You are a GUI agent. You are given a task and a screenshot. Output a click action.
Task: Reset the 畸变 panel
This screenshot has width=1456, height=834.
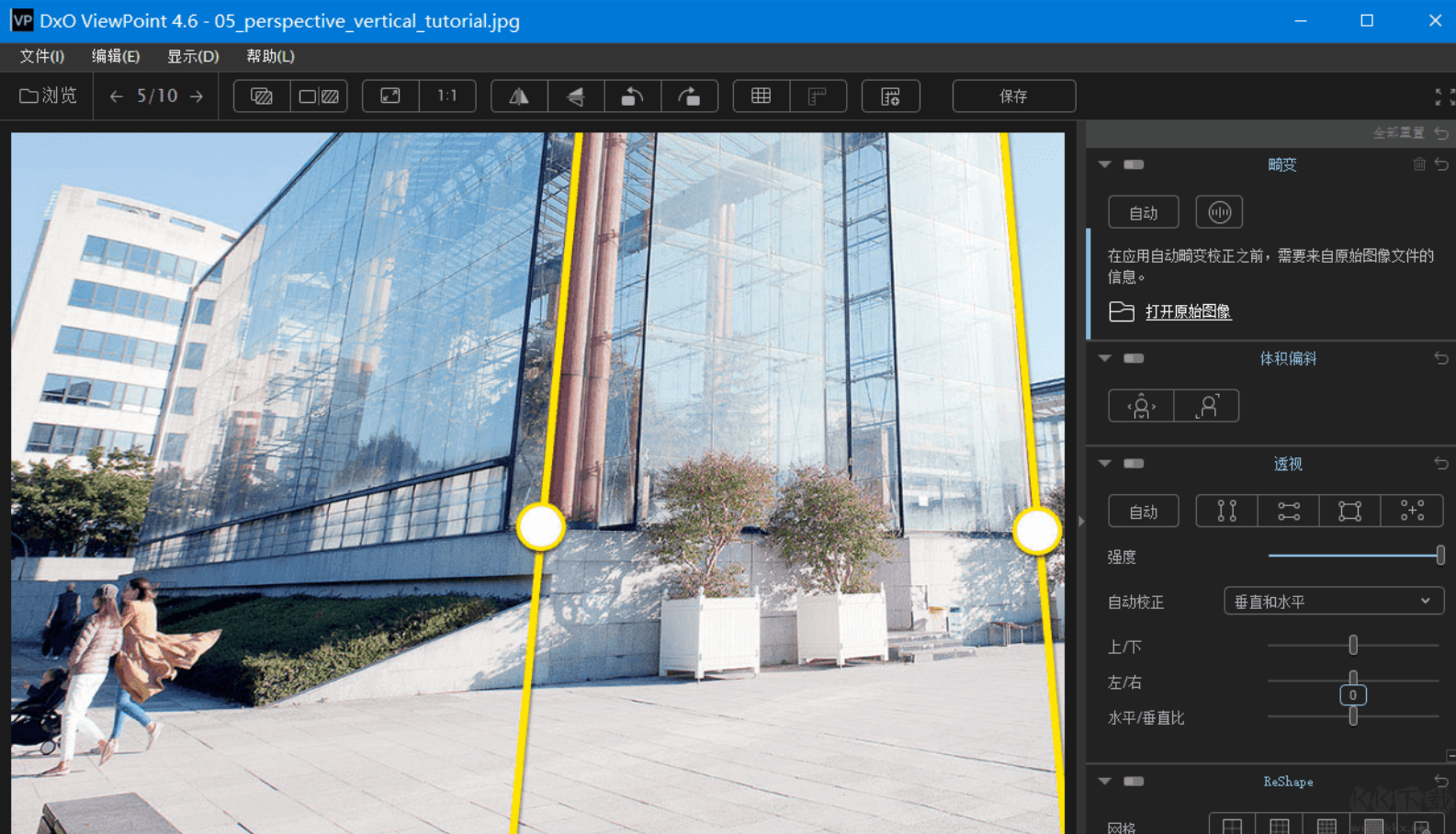pyautogui.click(x=1441, y=164)
